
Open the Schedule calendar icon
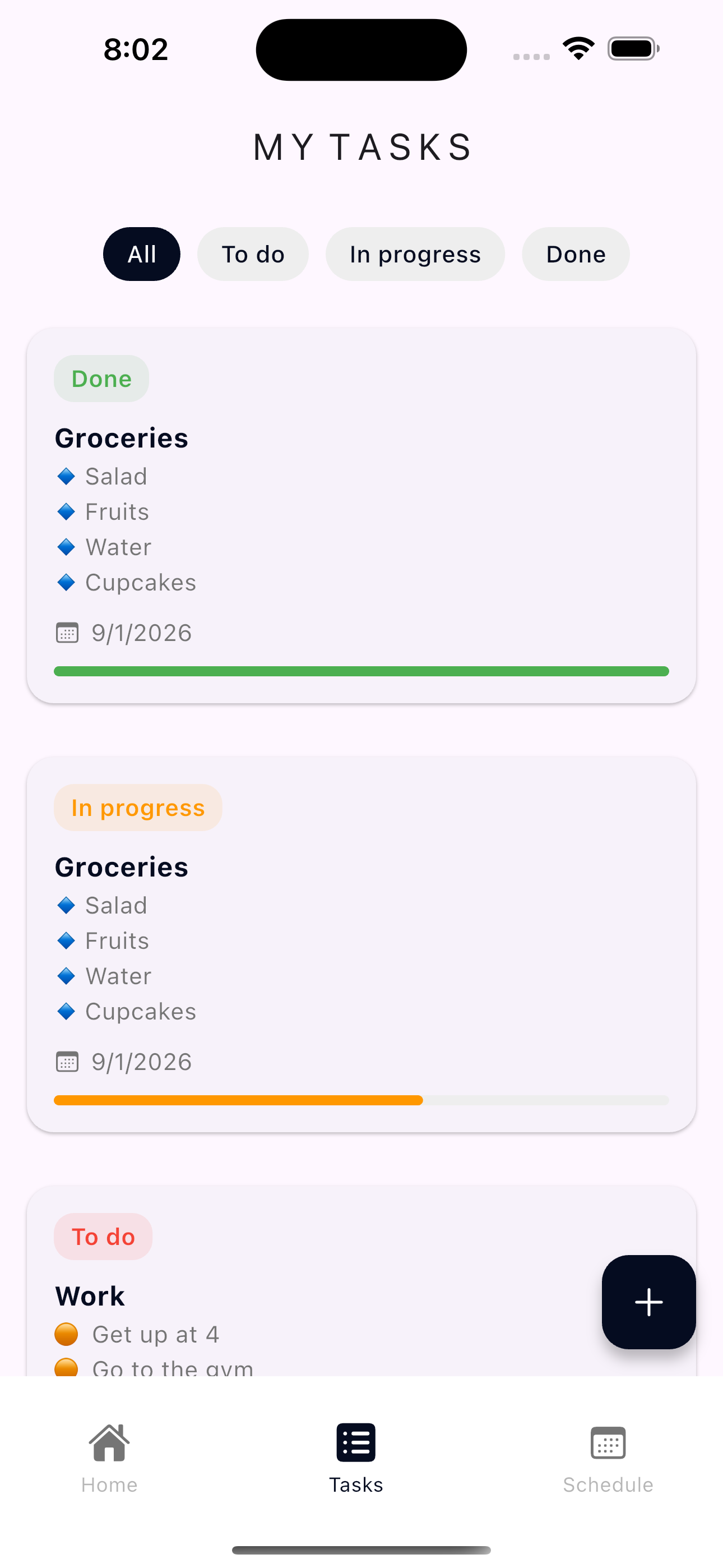pos(608,1442)
